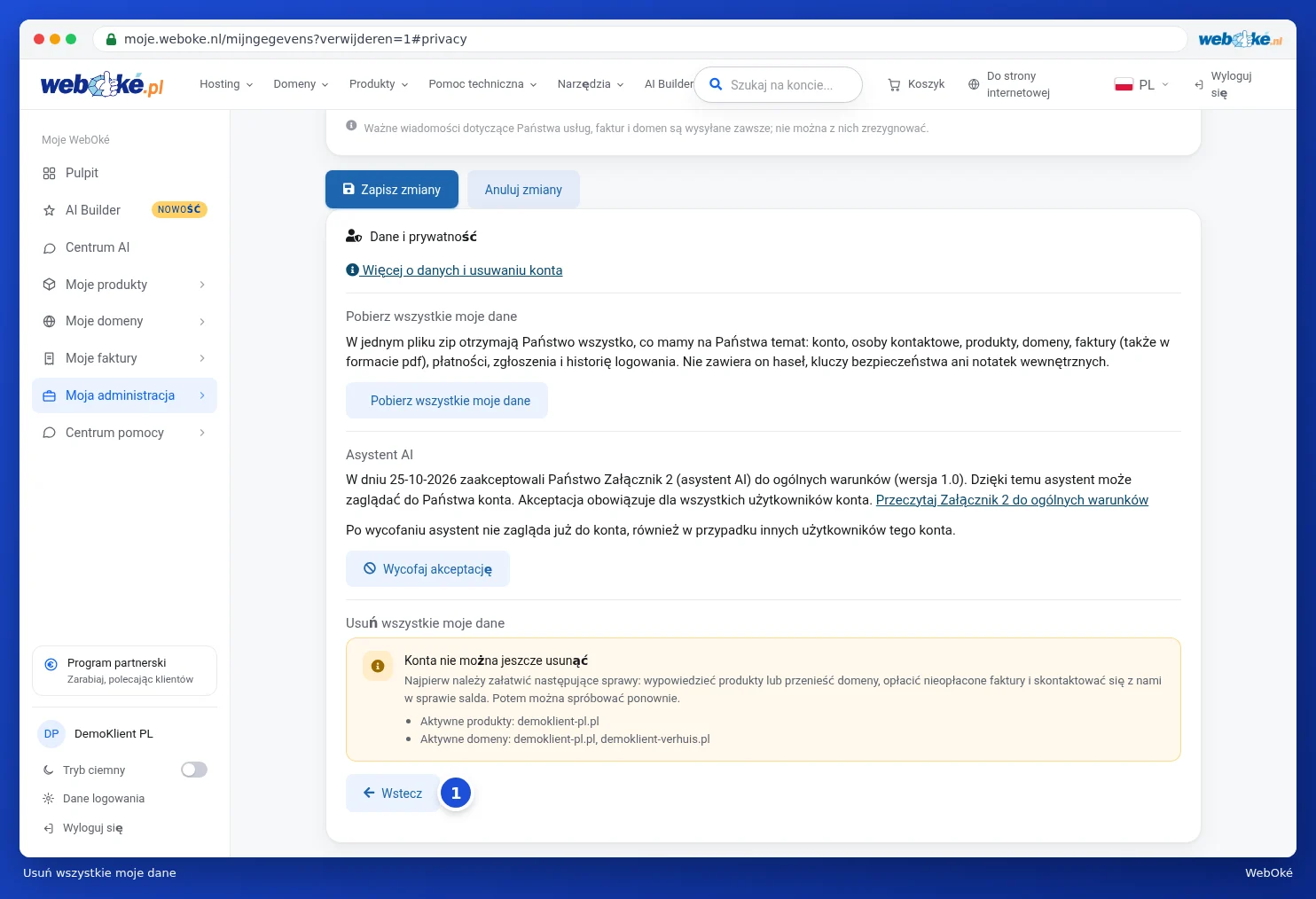Click the Zapisz zmiany button

pyautogui.click(x=392, y=190)
